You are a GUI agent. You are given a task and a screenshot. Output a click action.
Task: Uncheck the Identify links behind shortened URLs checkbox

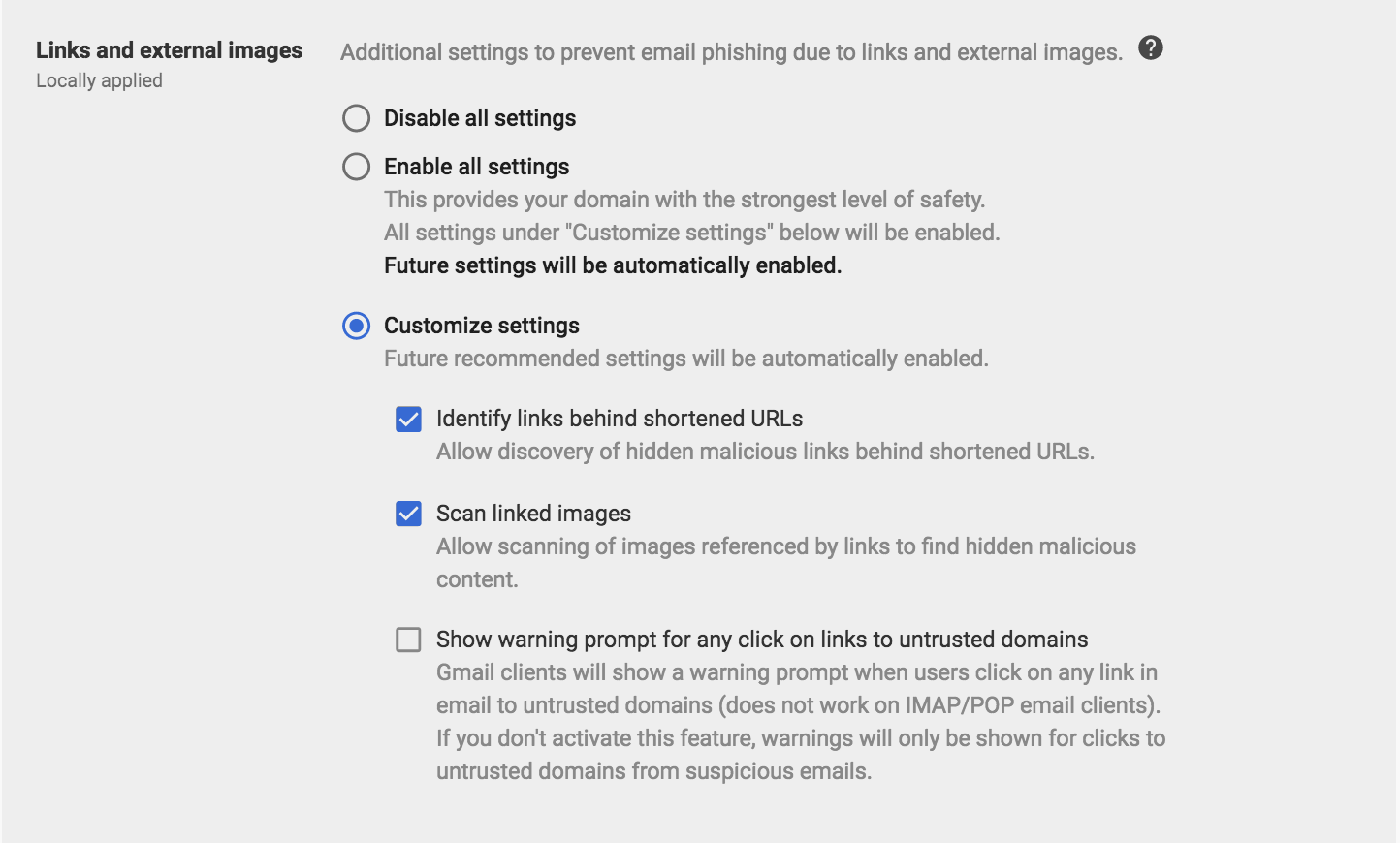(x=408, y=419)
